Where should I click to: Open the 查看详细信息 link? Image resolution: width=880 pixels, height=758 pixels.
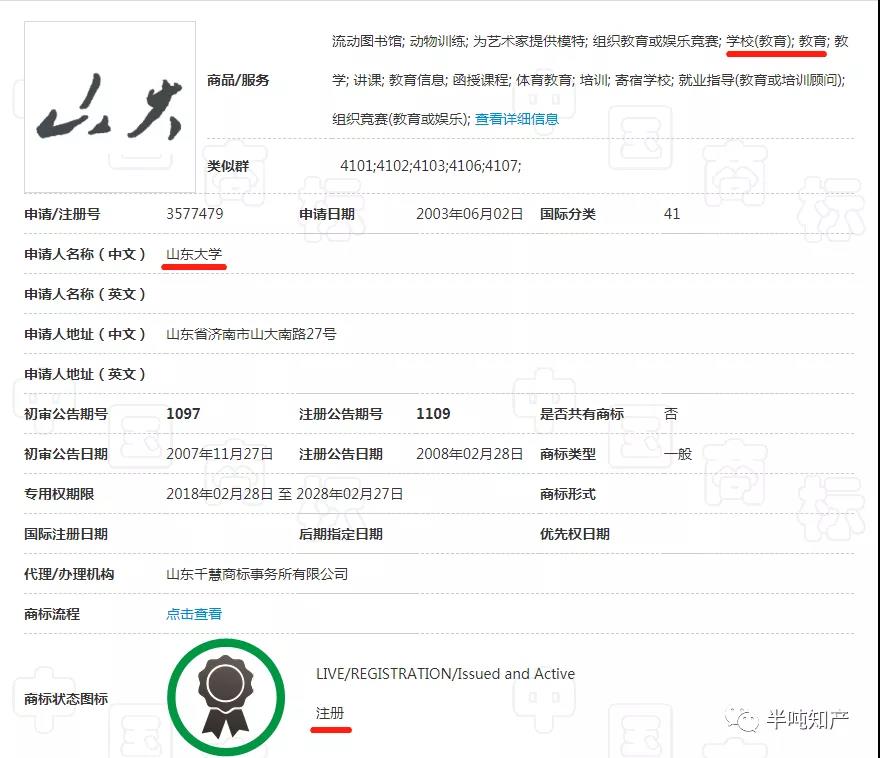click(516, 119)
